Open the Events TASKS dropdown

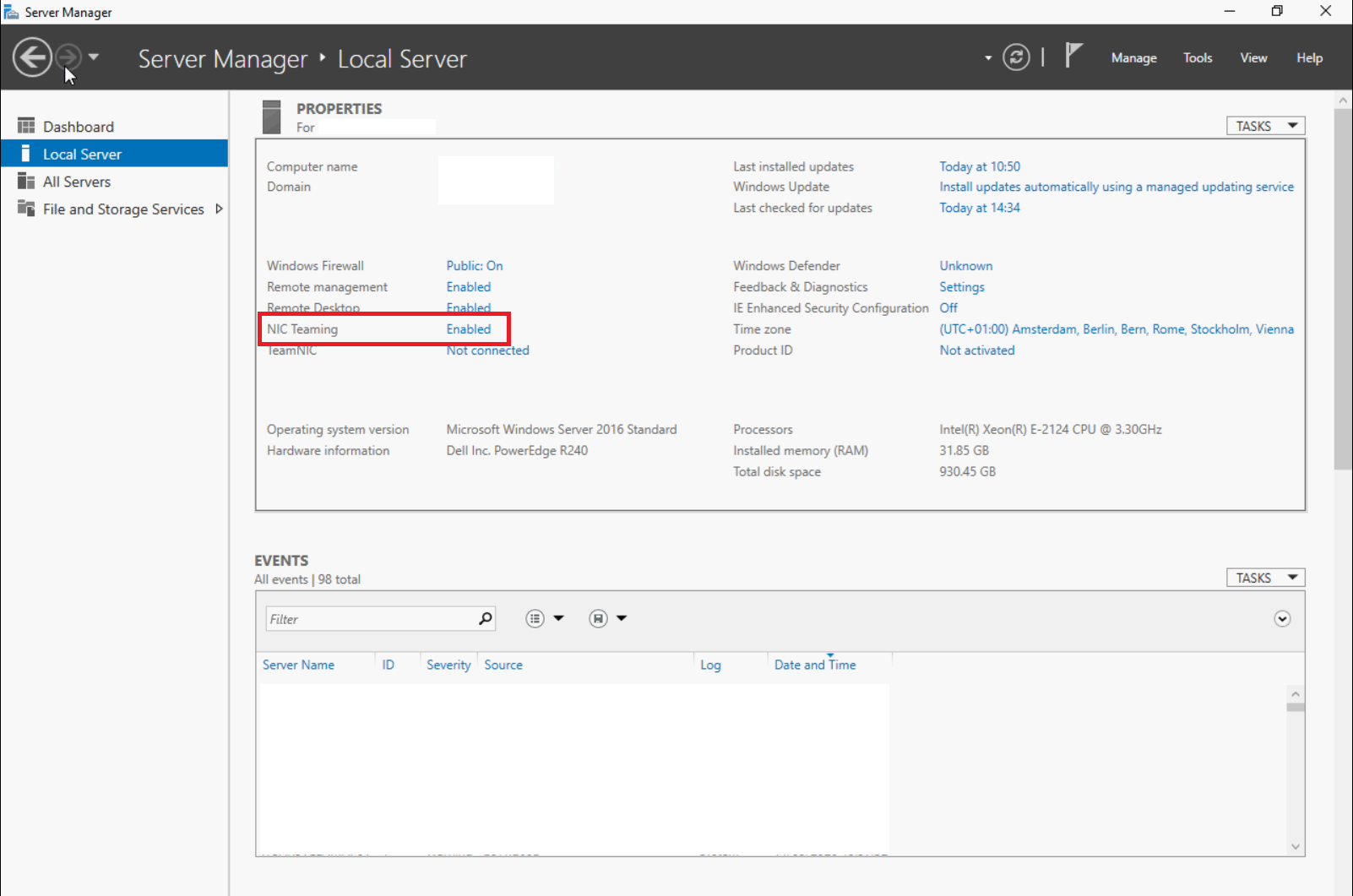[x=1265, y=578]
